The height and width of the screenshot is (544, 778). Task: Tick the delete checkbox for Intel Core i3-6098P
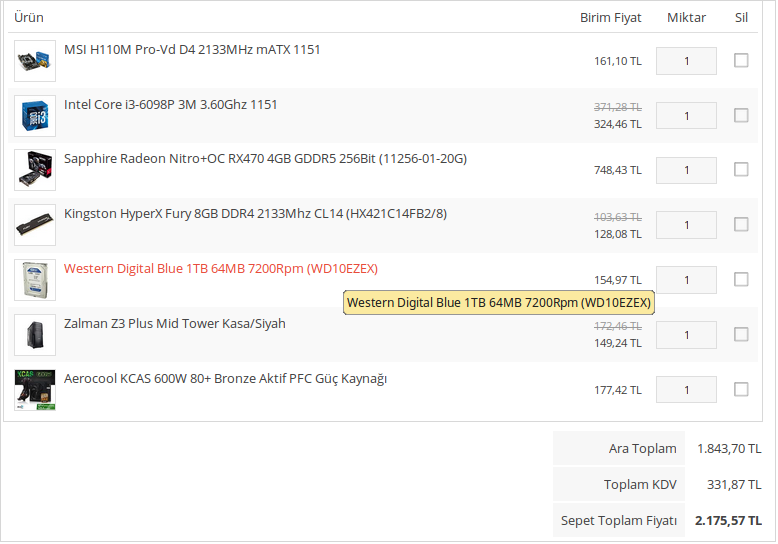pyautogui.click(x=741, y=116)
